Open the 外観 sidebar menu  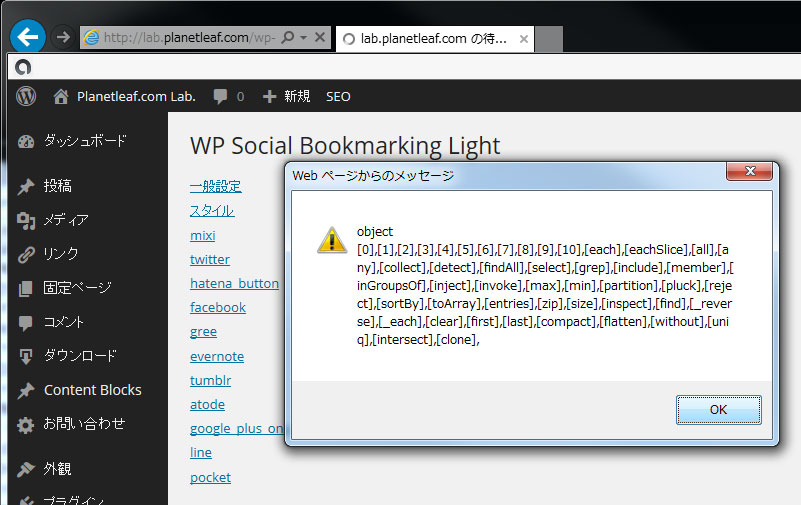coord(57,469)
